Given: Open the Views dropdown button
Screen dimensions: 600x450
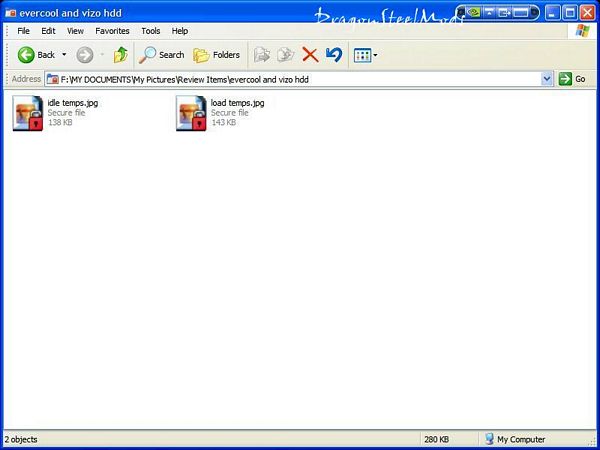Looking at the screenshot, I should coord(365,55).
